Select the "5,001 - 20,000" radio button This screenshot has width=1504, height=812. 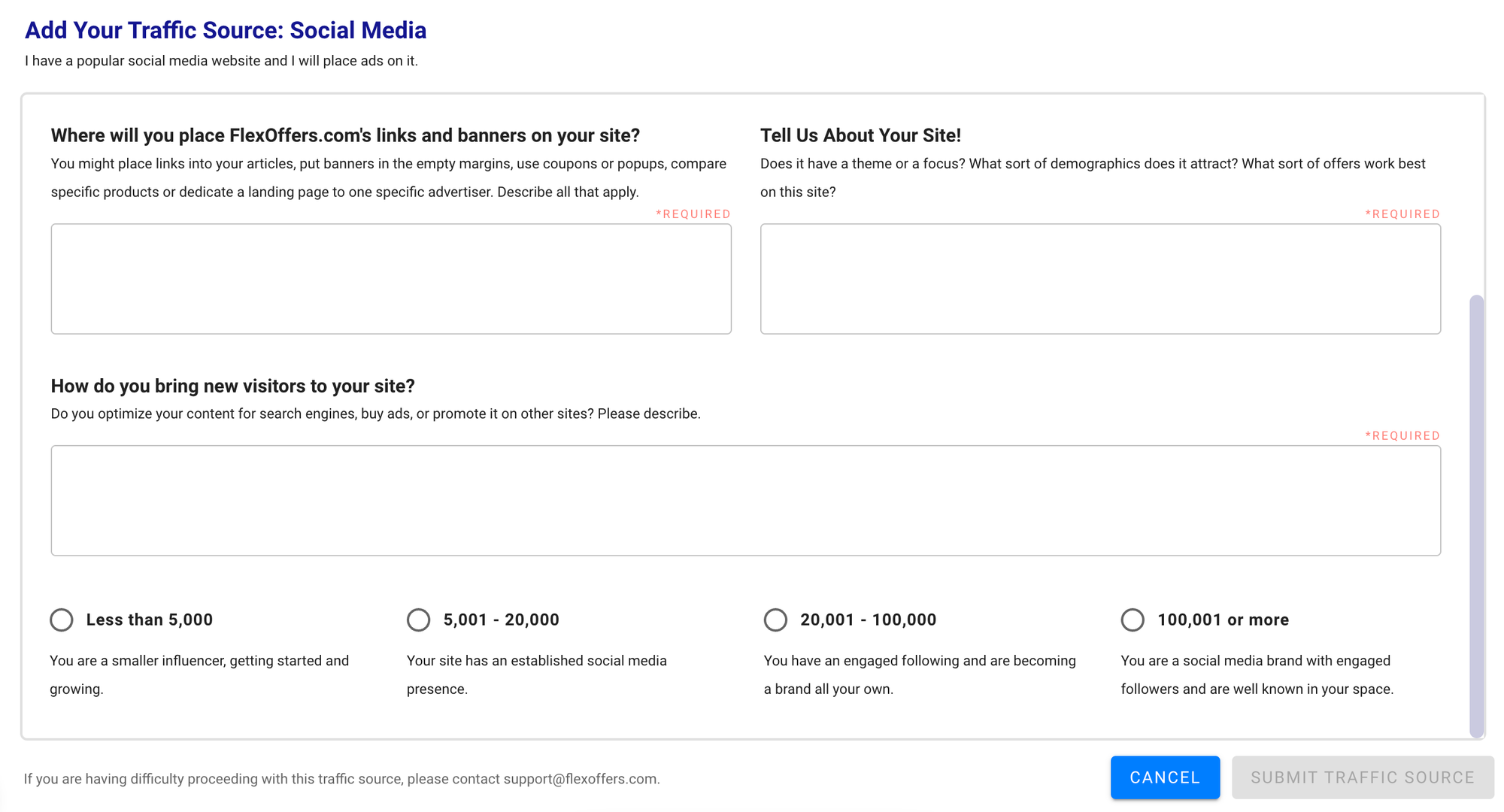(x=418, y=620)
